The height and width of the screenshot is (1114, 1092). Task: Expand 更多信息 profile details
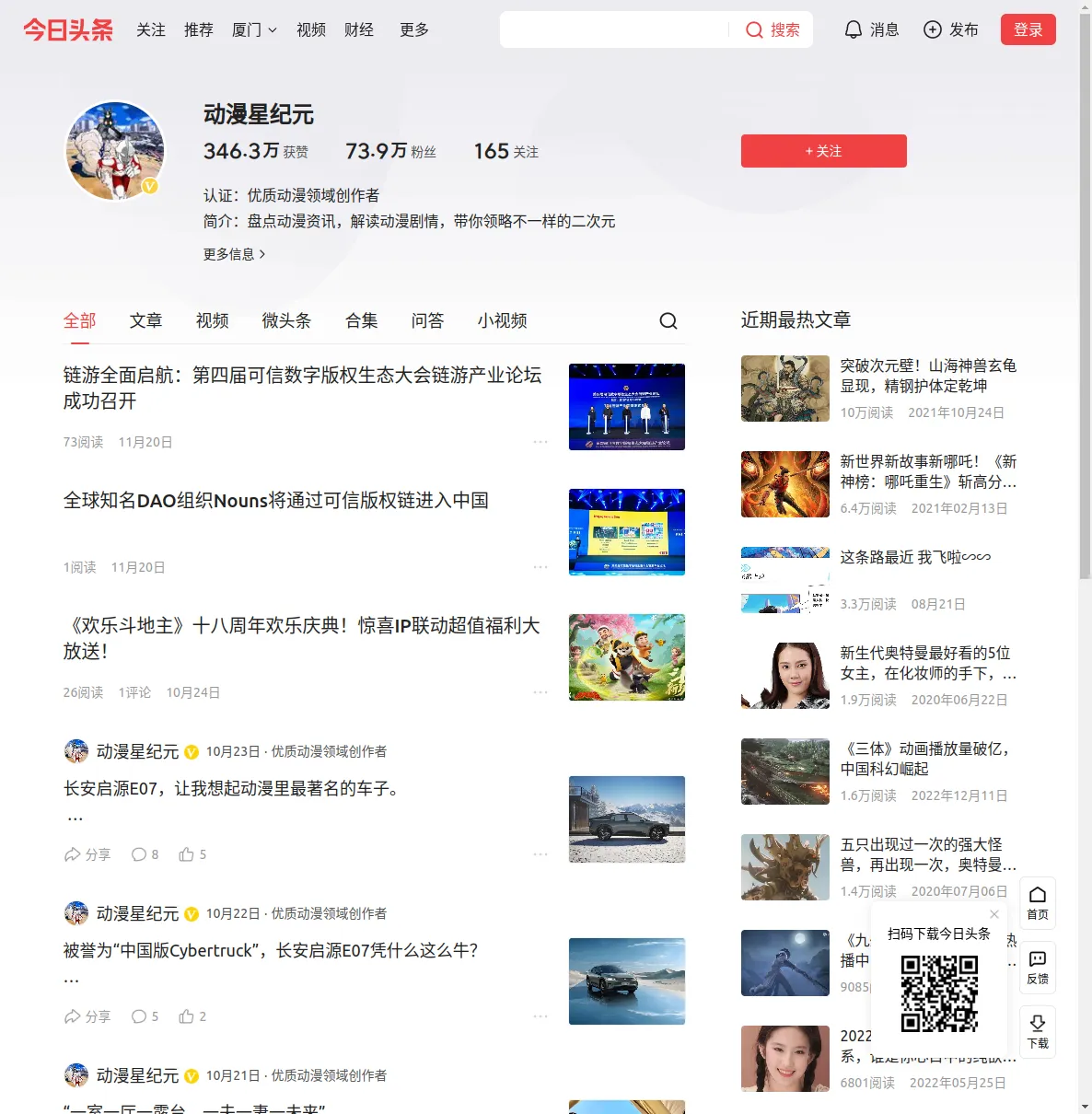(235, 254)
